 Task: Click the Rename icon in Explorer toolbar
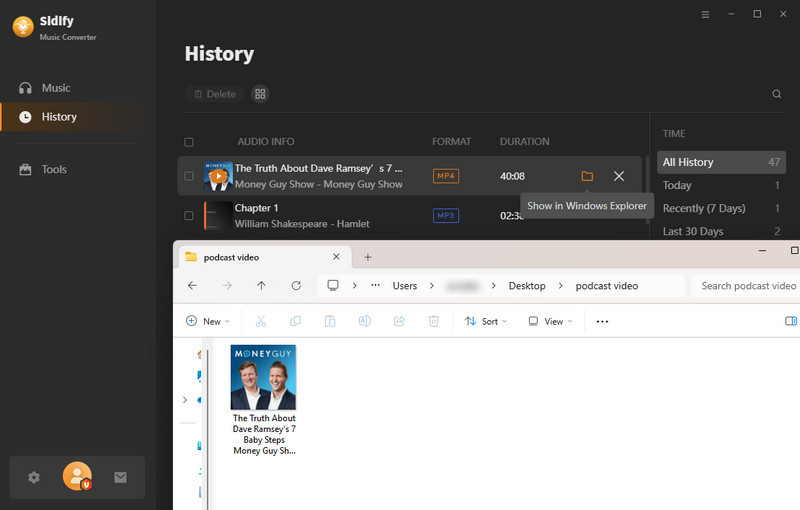click(x=364, y=321)
